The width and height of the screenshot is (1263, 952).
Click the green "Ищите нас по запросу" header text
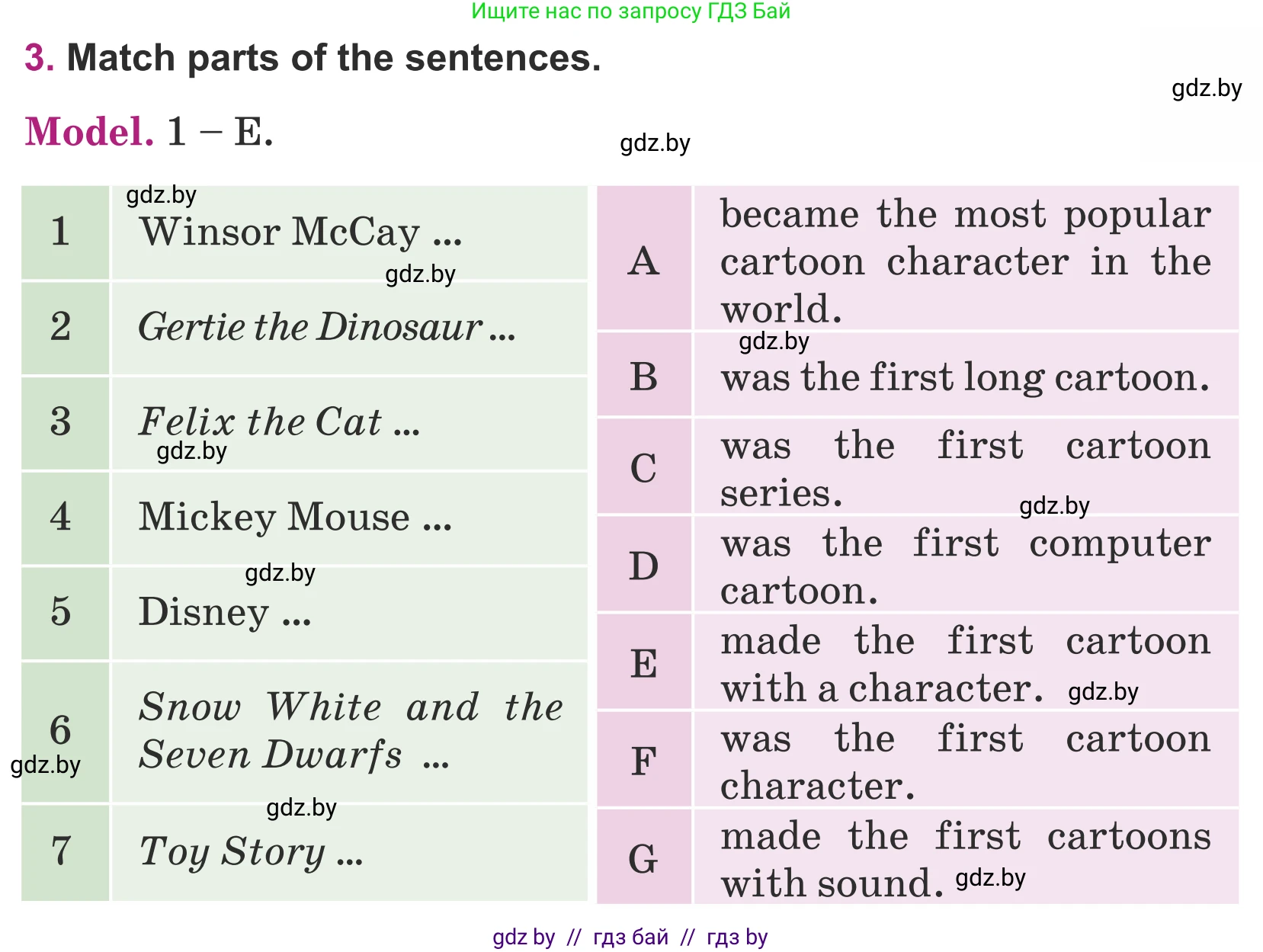coord(630,11)
